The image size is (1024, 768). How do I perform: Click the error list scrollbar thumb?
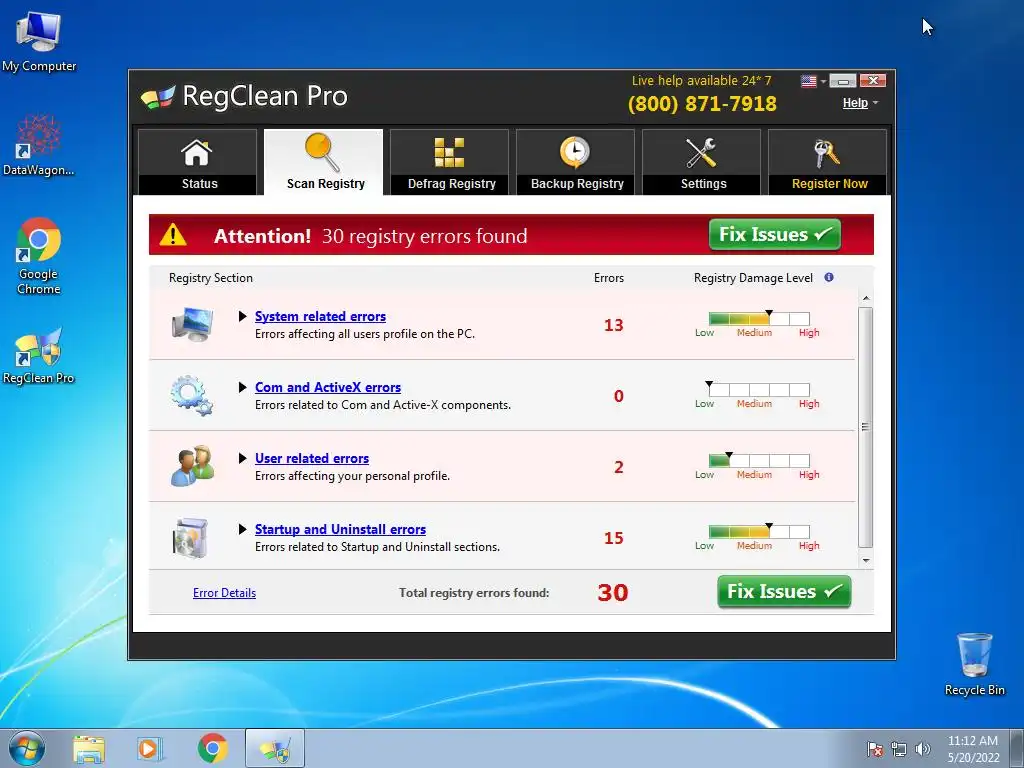pyautogui.click(x=866, y=427)
